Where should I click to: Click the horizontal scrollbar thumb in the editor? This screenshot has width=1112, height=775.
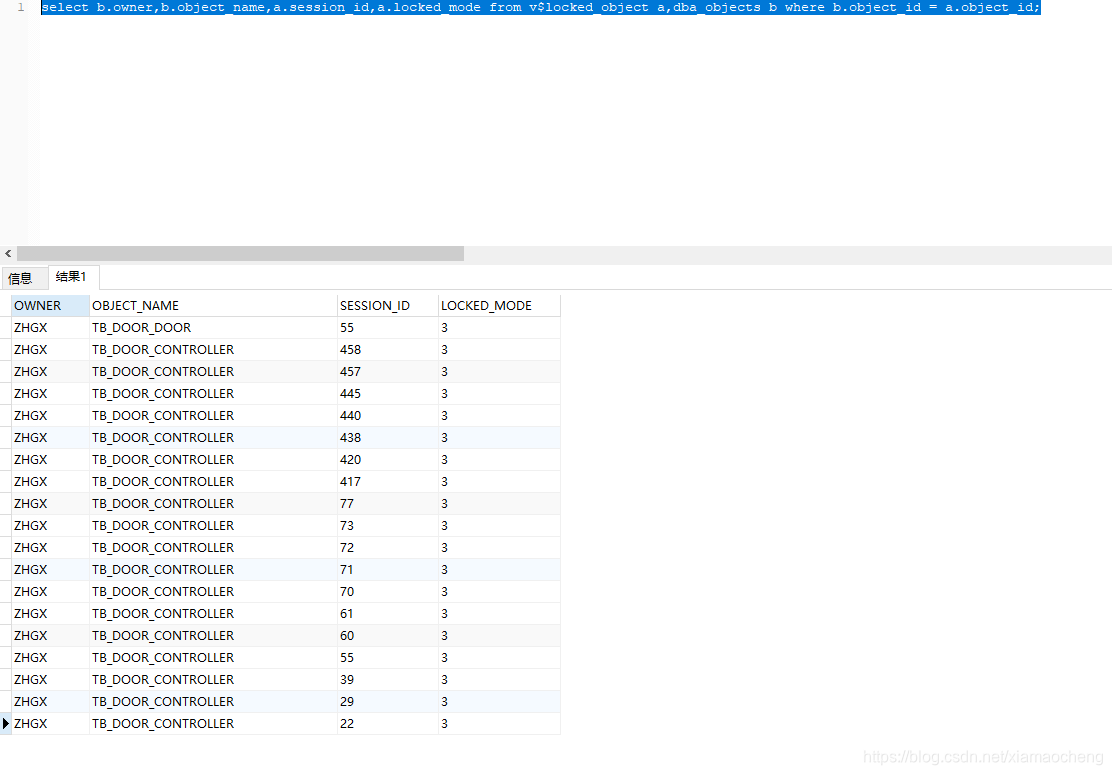[x=240, y=254]
